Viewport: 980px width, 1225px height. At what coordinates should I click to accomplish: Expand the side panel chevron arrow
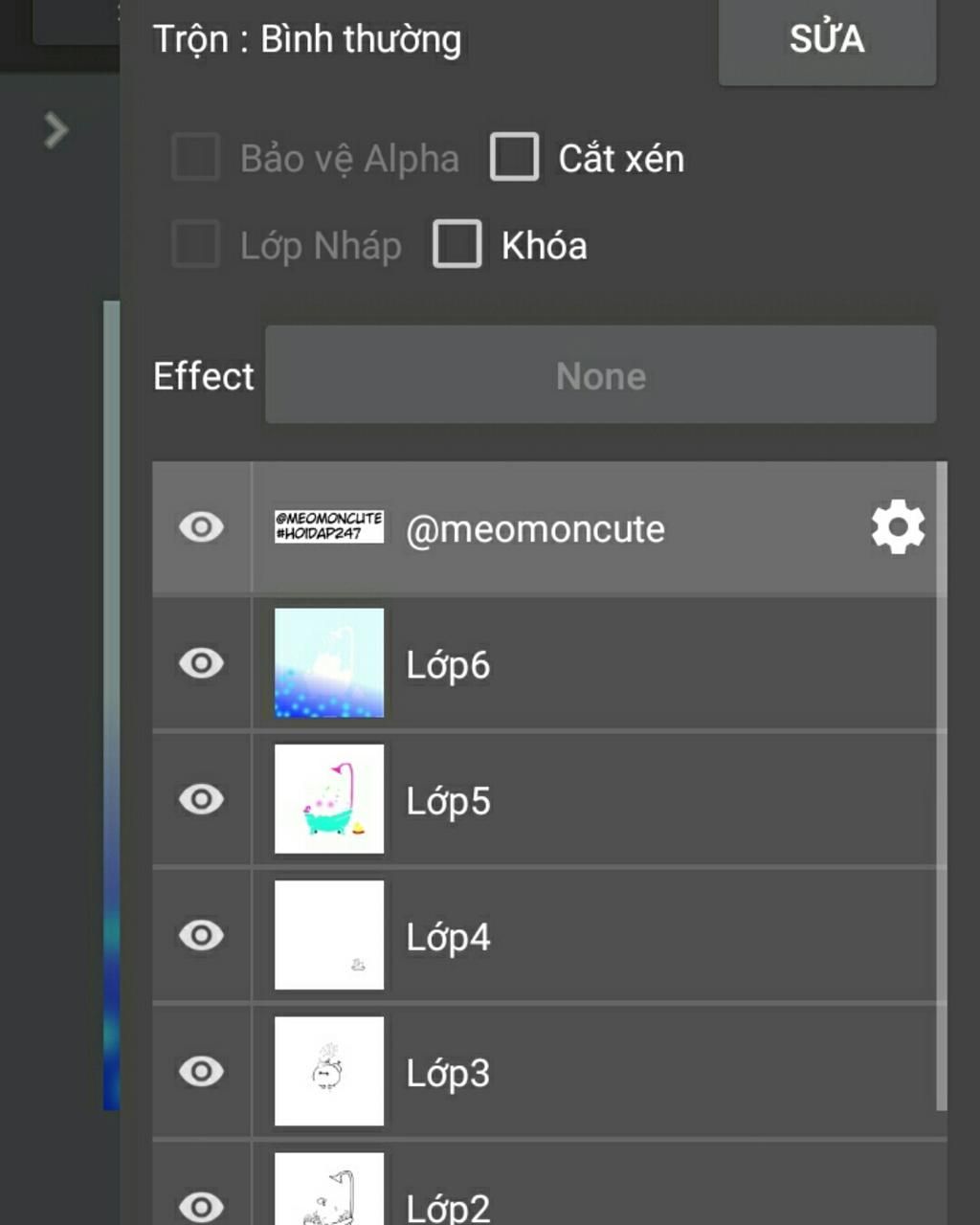(56, 130)
